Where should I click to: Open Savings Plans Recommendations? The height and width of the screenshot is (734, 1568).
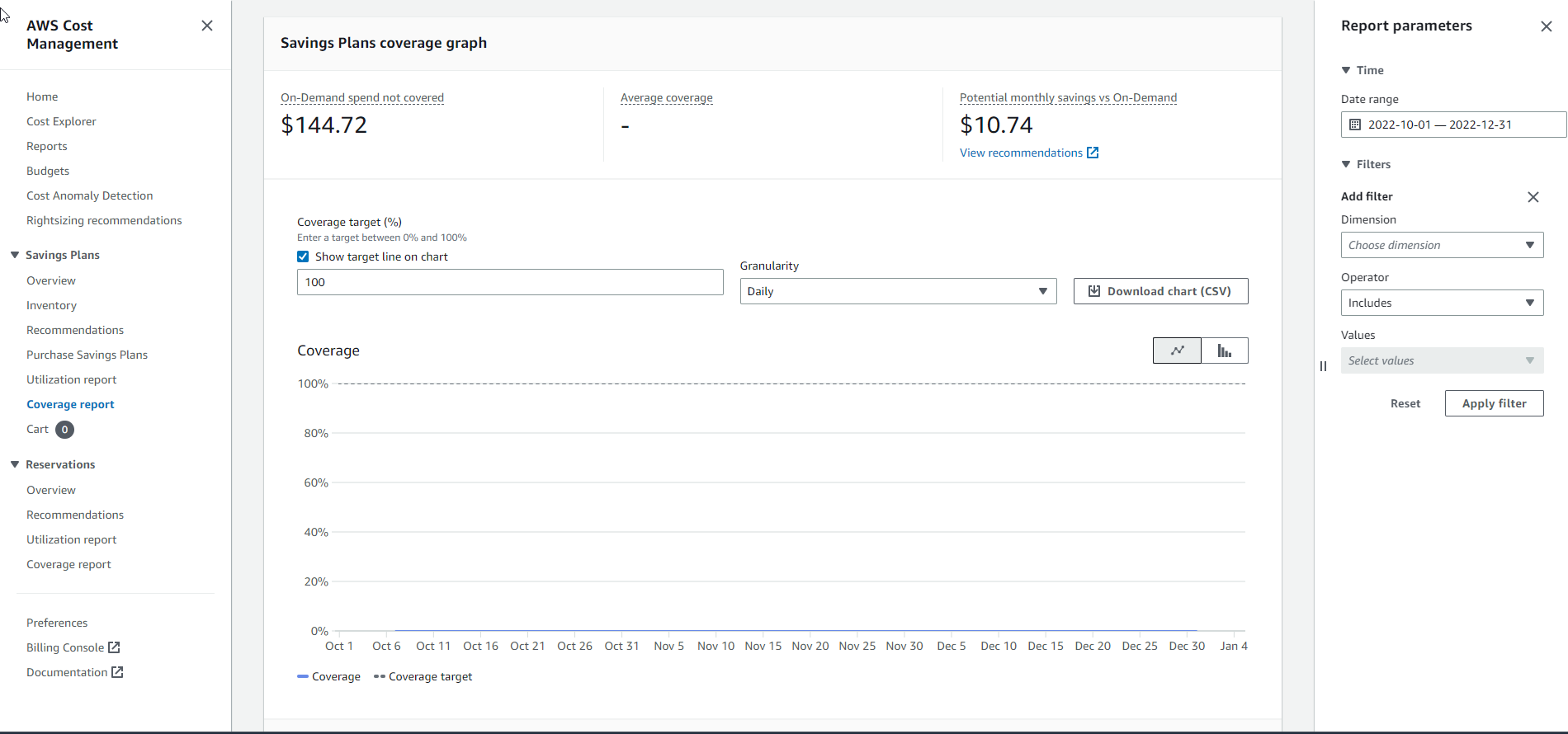pyautogui.click(x=75, y=330)
